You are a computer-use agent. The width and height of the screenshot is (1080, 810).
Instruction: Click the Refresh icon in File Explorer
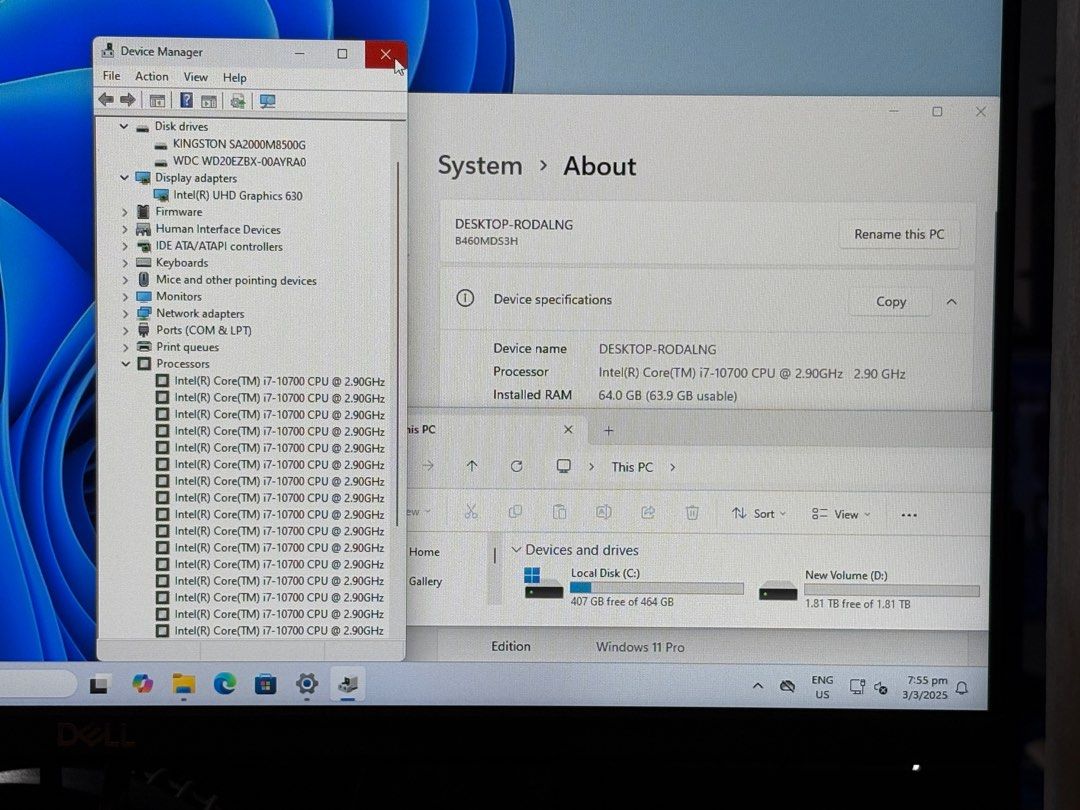pos(517,466)
